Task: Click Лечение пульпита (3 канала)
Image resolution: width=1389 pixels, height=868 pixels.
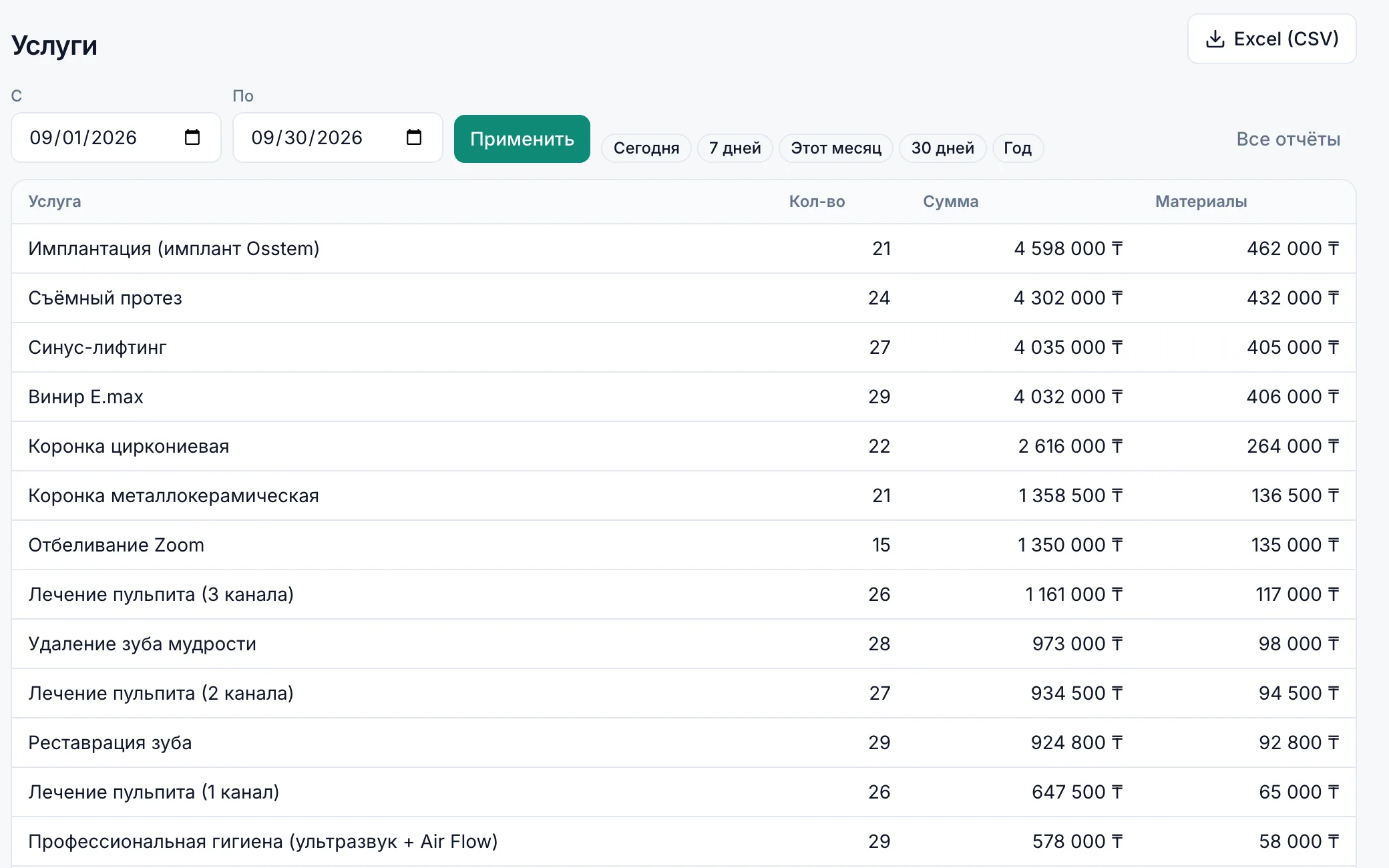Action: point(161,594)
